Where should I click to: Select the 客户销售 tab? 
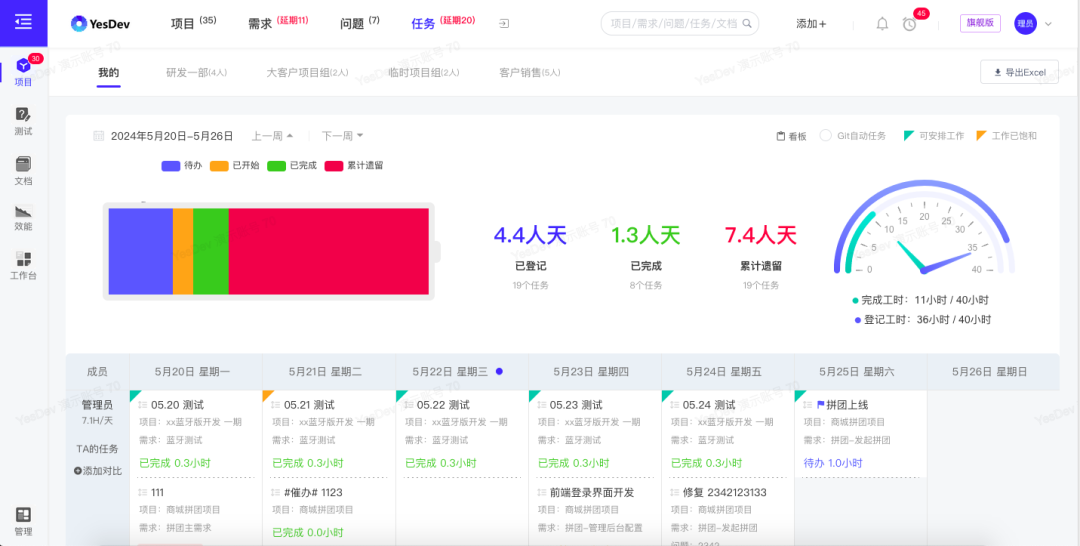tap(530, 73)
